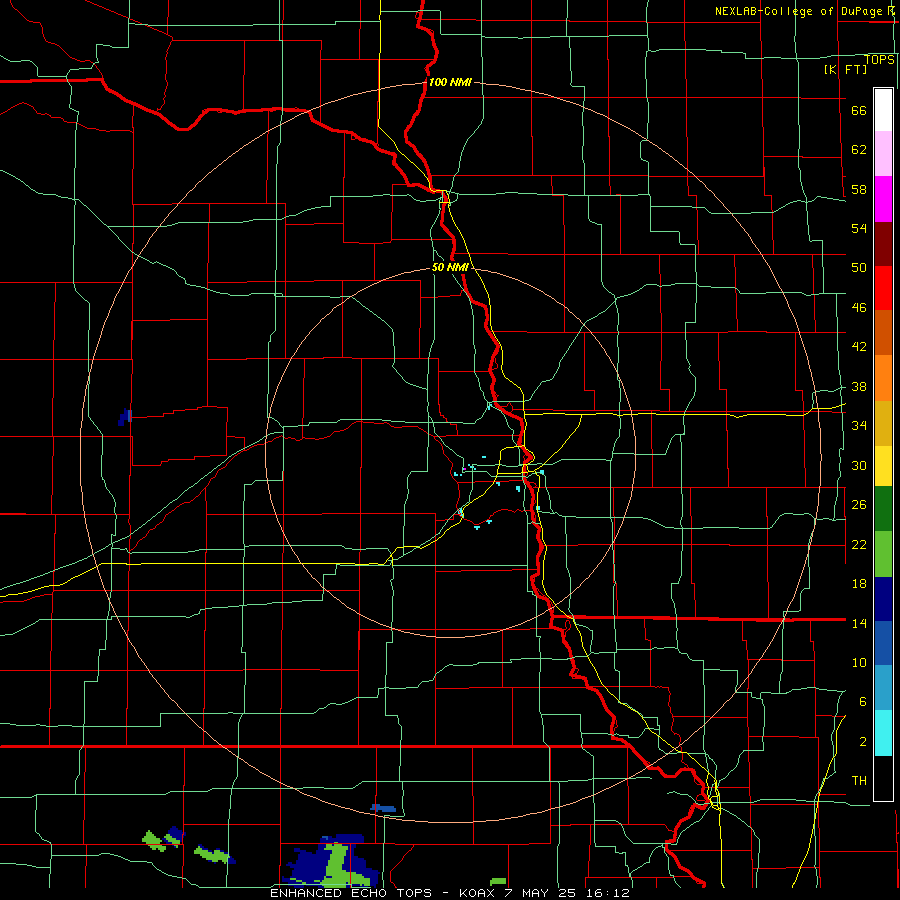Select the dark orange legend color band
900x900 pixels.
click(883, 332)
